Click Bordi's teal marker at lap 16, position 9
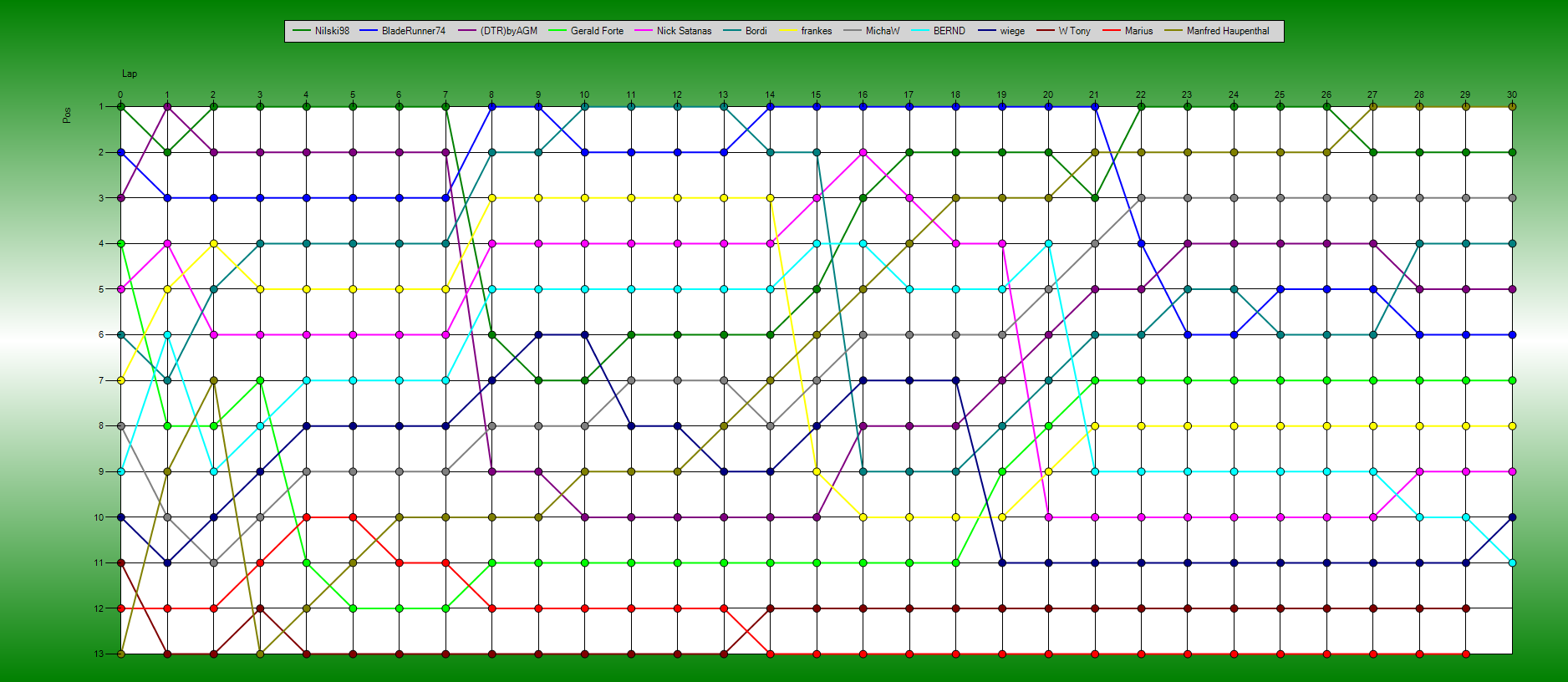This screenshot has width=1568, height=682. (863, 471)
